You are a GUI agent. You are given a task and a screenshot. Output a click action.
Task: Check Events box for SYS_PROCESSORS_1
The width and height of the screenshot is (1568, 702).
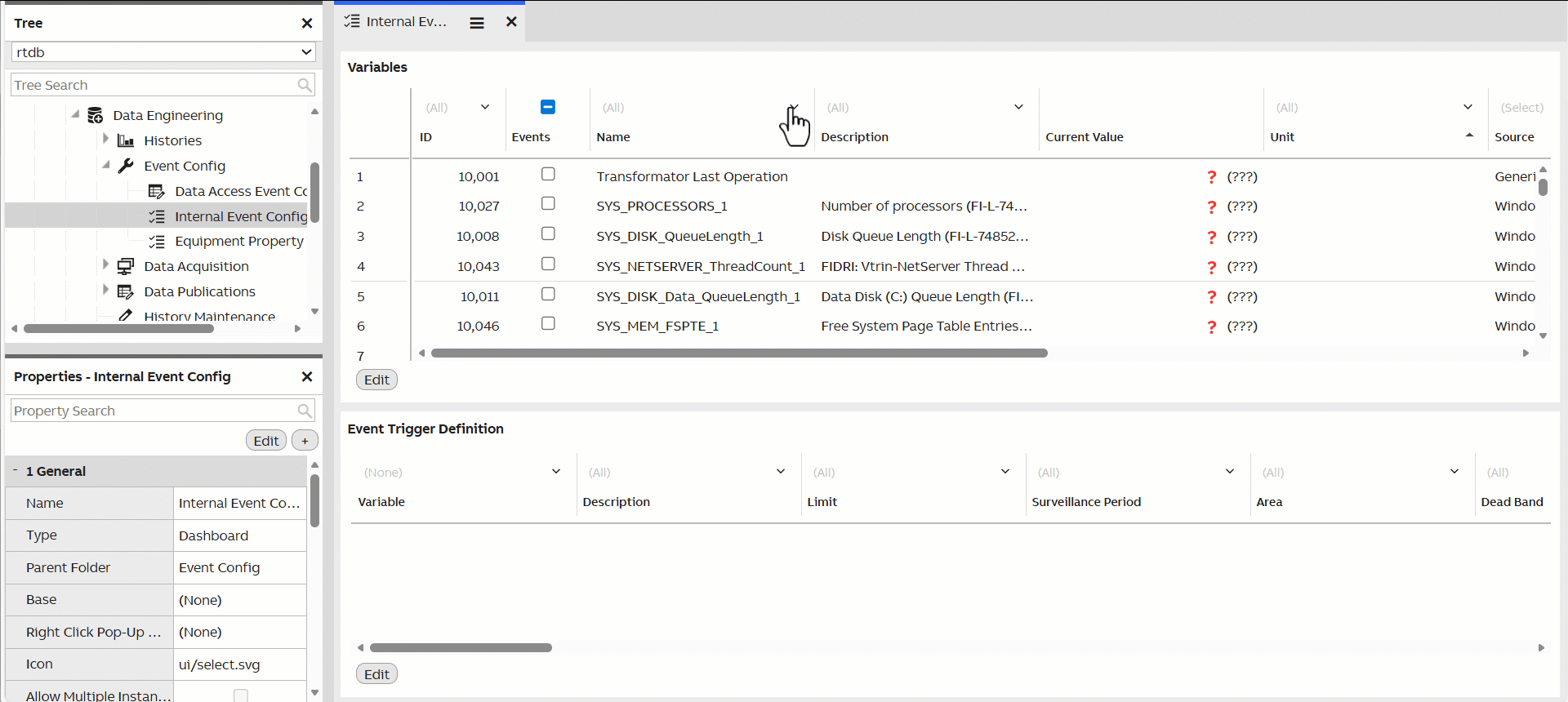click(548, 203)
